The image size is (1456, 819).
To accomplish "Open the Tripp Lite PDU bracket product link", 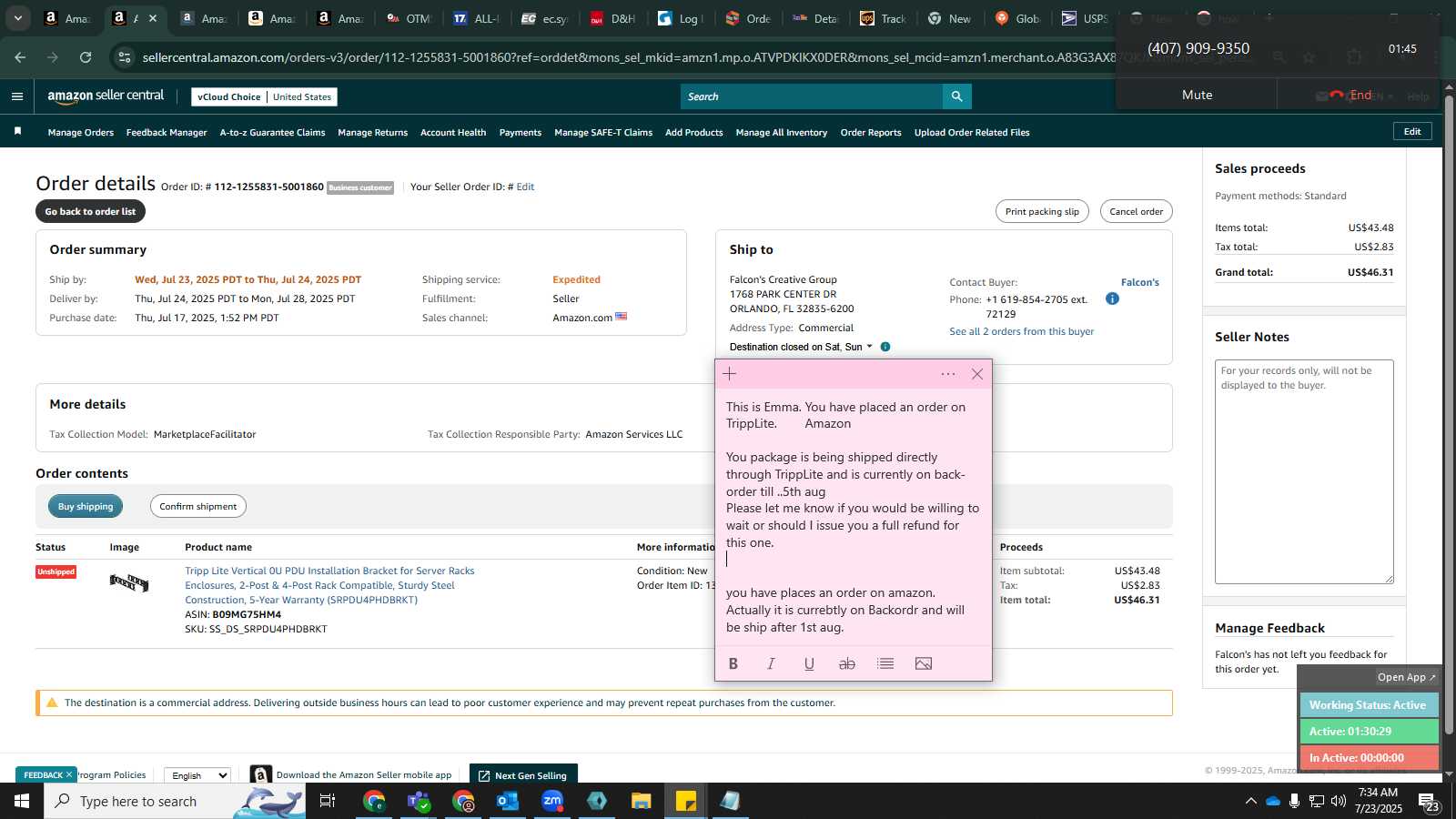I will [329, 586].
